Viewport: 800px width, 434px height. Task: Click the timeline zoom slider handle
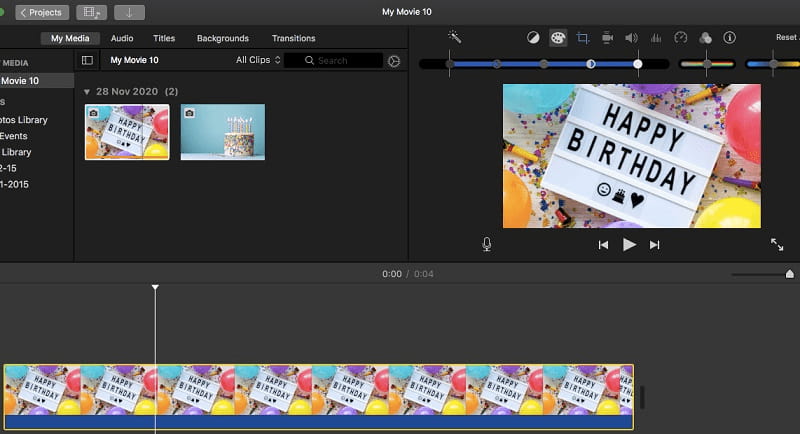[x=790, y=274]
